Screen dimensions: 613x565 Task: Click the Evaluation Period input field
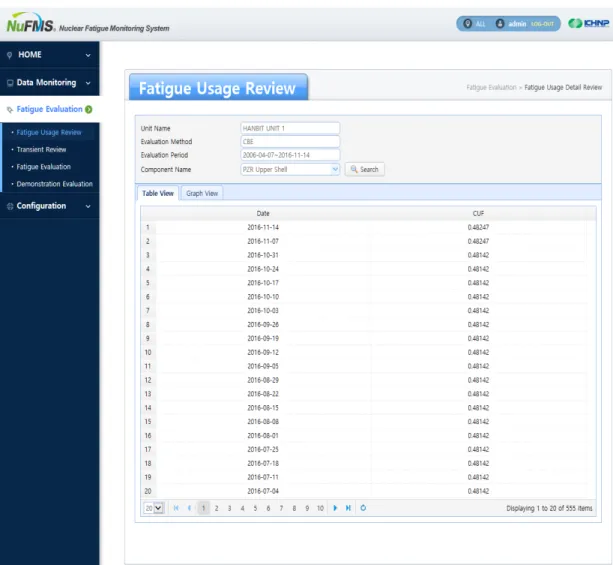290,155
